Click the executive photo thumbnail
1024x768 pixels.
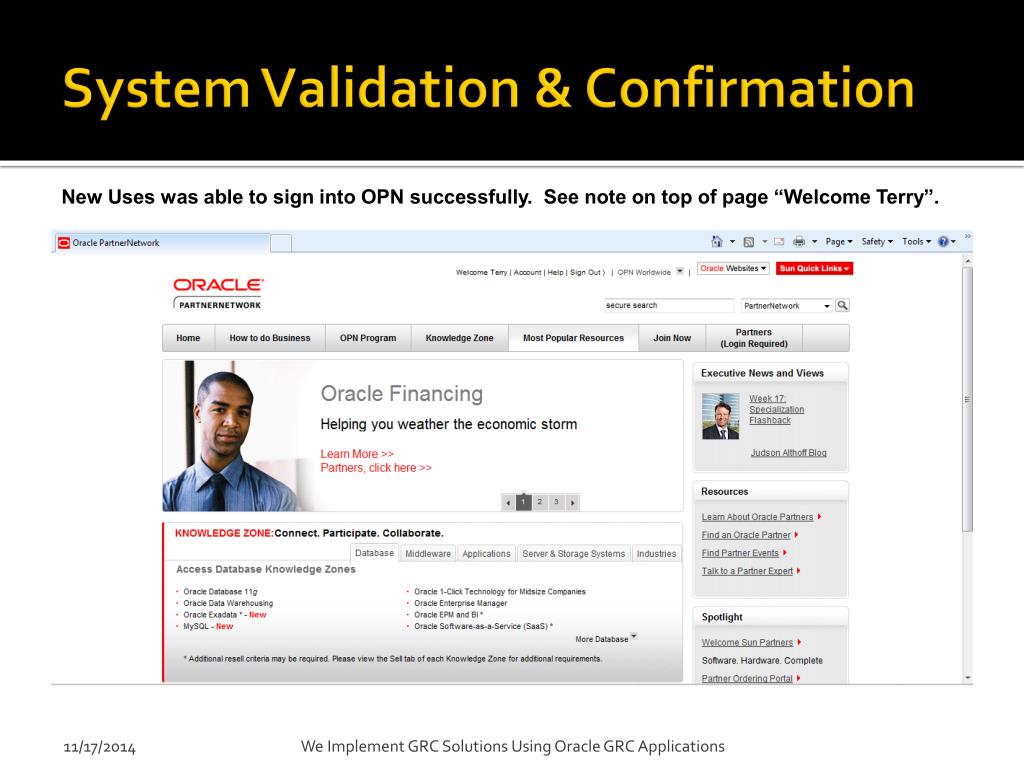coord(720,416)
